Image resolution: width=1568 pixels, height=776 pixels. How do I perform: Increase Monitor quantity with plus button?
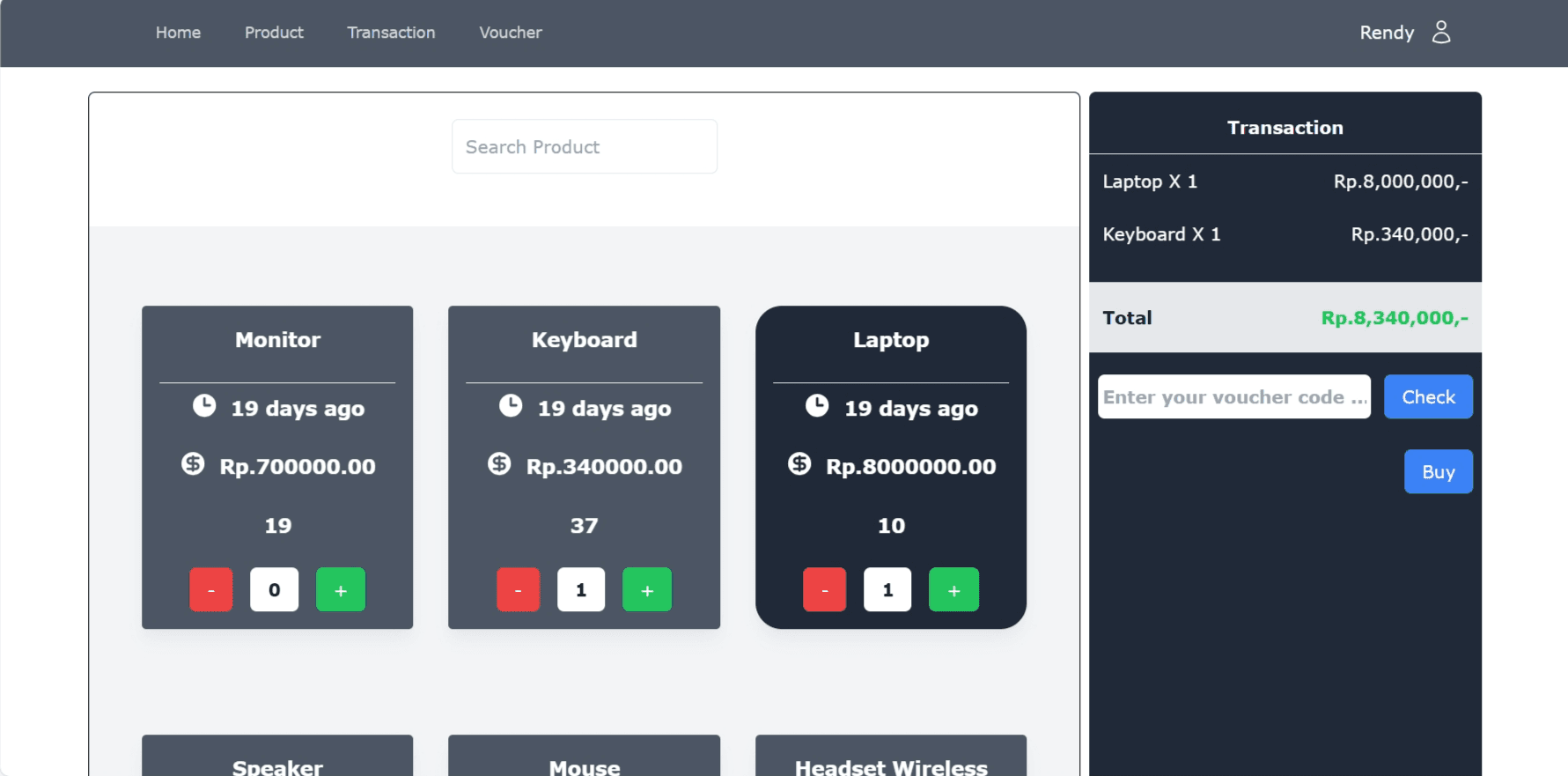pos(341,590)
